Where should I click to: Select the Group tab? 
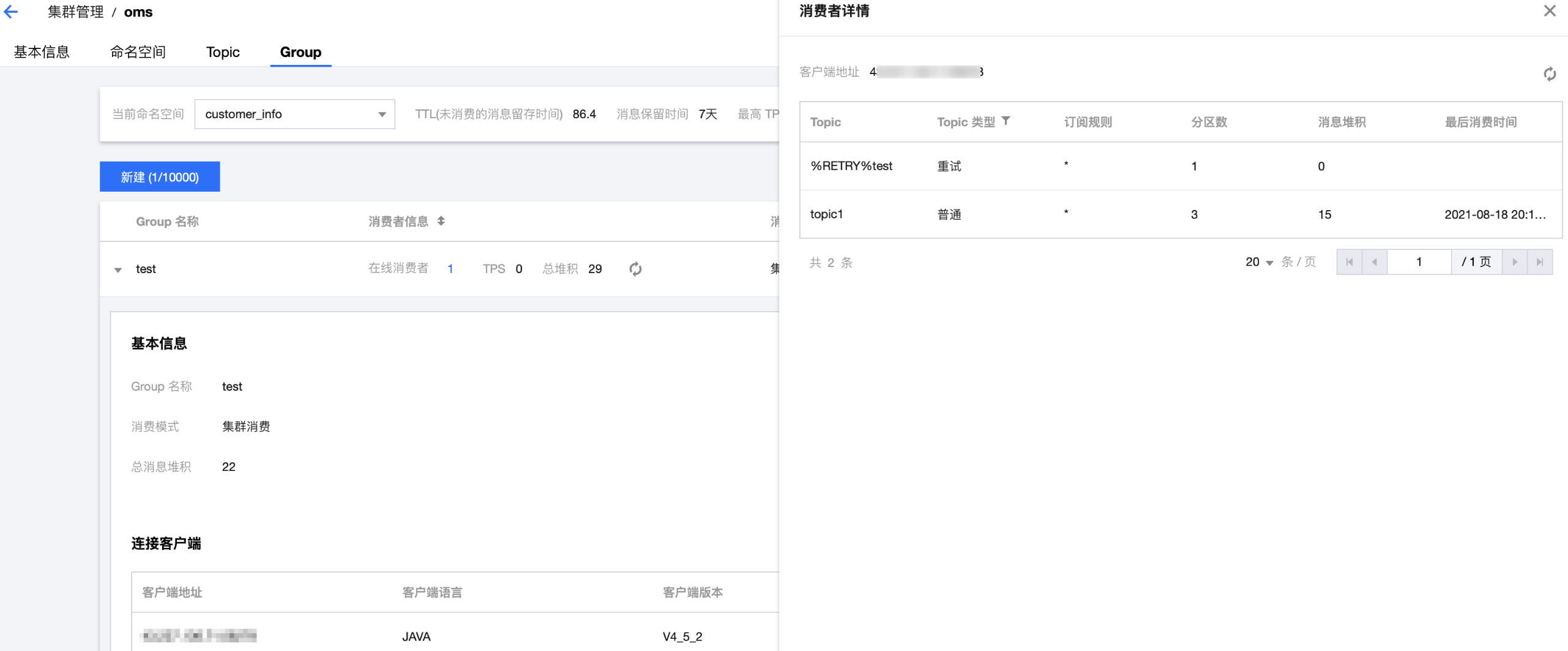[301, 52]
